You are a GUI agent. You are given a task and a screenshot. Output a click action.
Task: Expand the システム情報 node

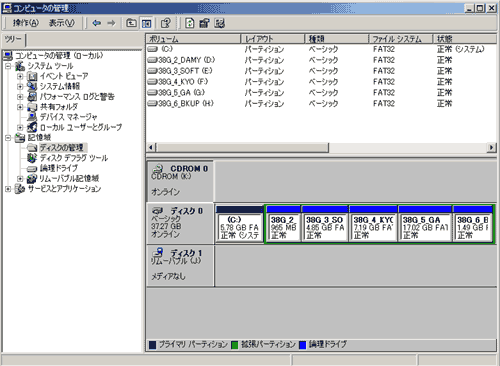point(20,86)
